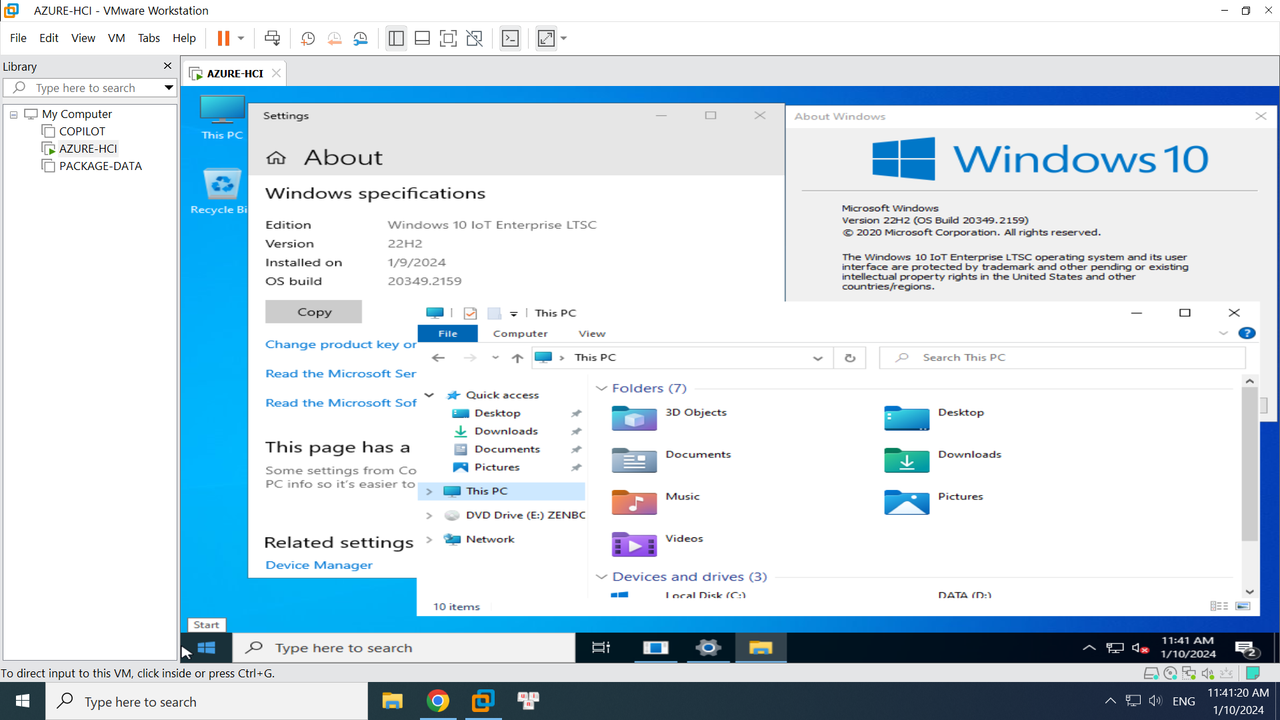Open Customize Quick Access Toolbar dropdown in Explorer

pyautogui.click(x=514, y=314)
